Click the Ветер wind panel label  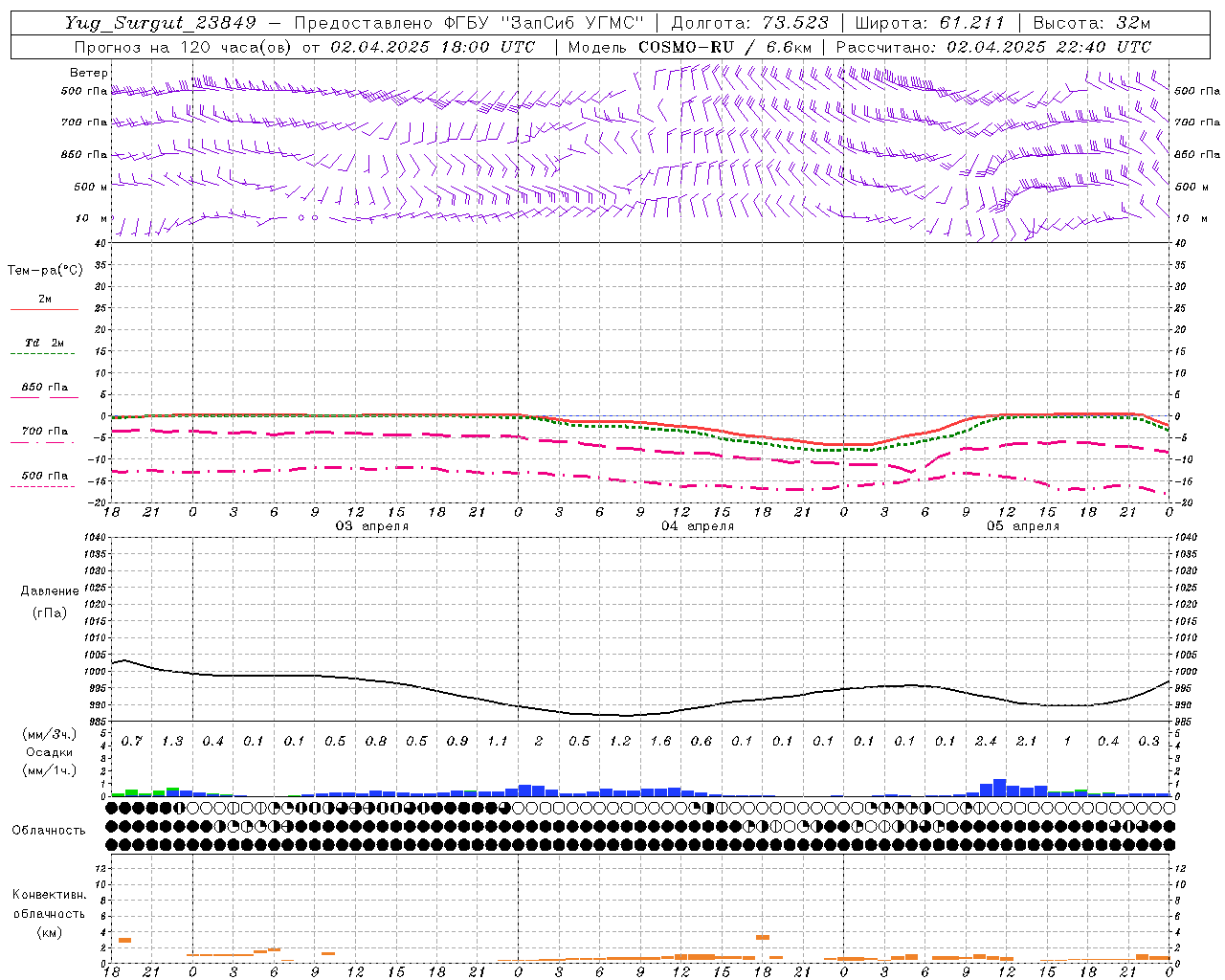[89, 73]
